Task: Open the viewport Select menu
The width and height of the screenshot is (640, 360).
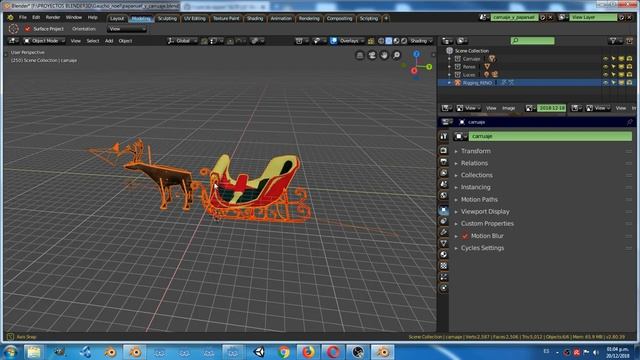Action: pos(93,41)
